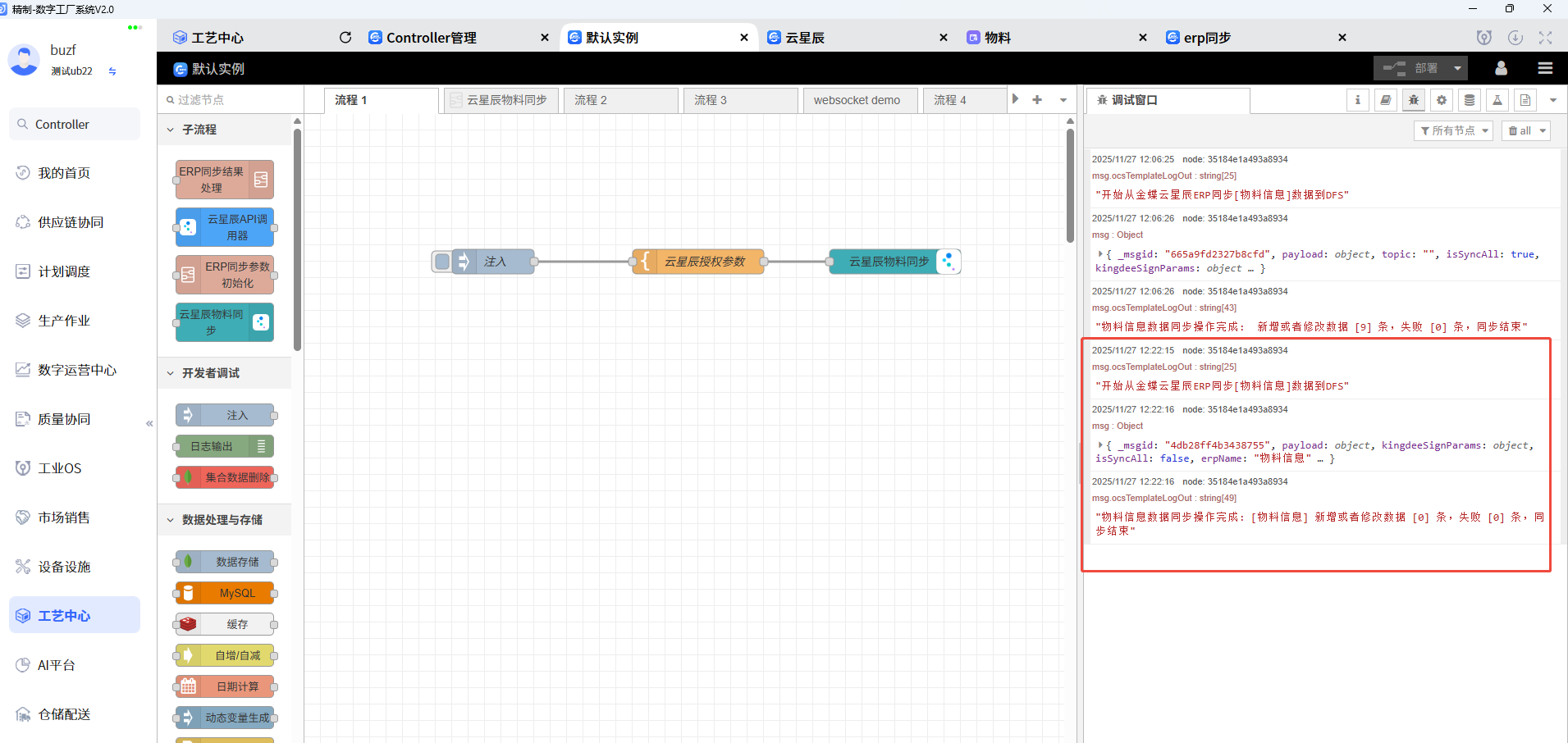1568x743 pixels.
Task: Click the fullscreen expand icon in title bar
Action: pyautogui.click(x=1545, y=38)
